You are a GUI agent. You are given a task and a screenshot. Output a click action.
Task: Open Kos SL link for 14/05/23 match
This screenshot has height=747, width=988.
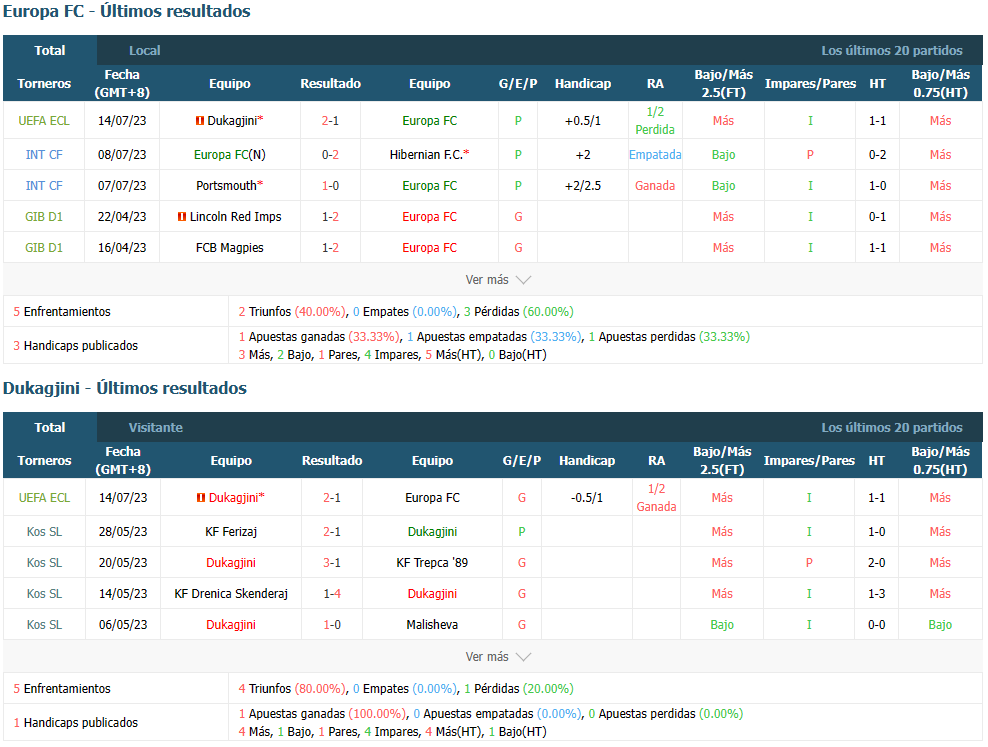tap(44, 593)
